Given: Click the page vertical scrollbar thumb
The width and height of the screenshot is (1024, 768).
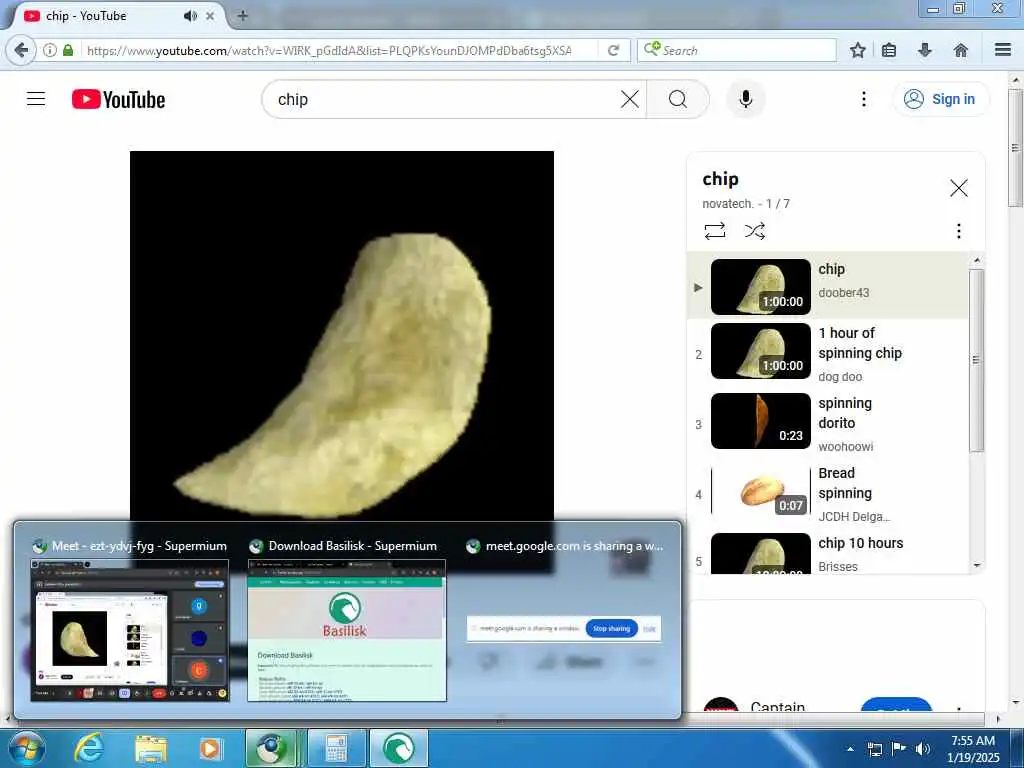Looking at the screenshot, I should (1015, 148).
